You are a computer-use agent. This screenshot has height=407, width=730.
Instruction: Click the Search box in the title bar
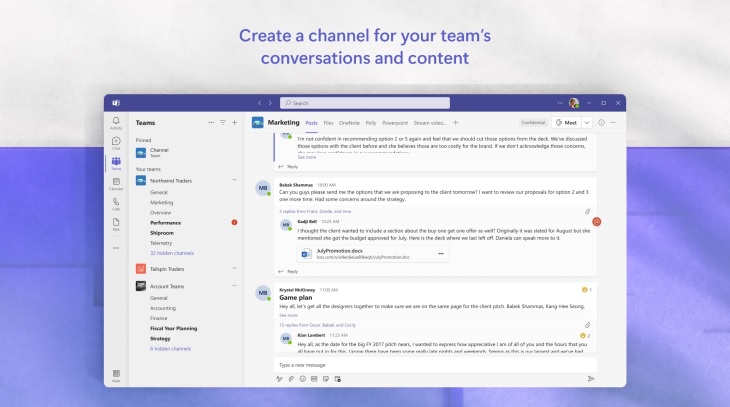(x=365, y=103)
